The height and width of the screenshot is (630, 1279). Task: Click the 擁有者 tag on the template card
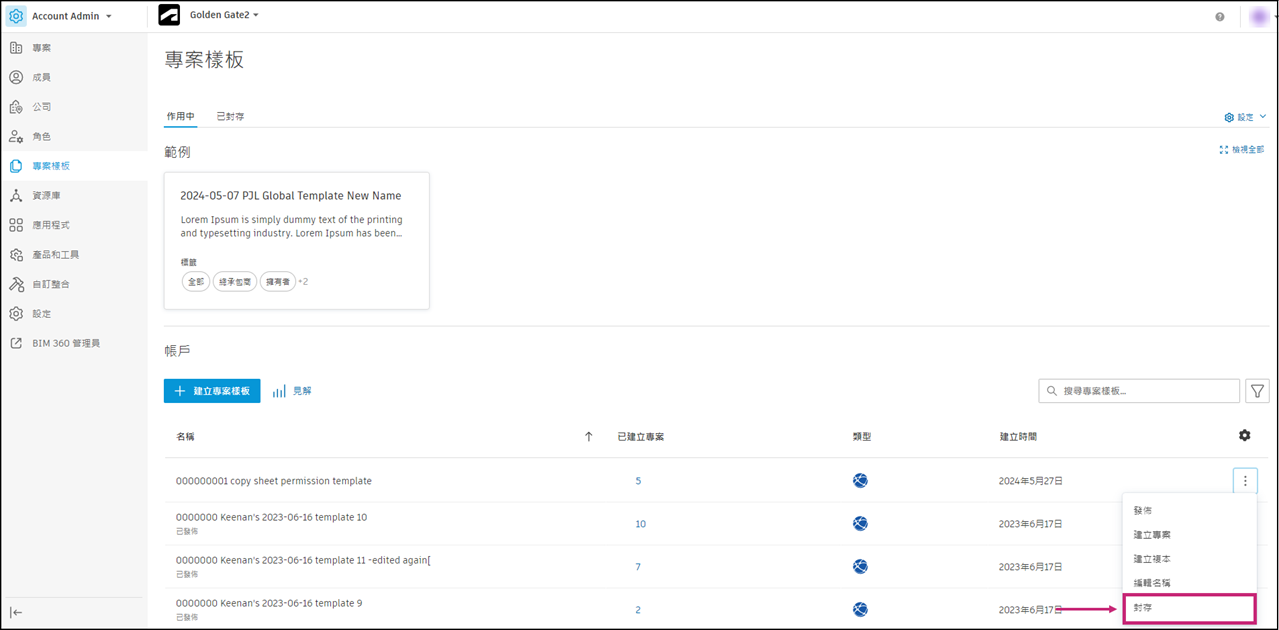point(277,282)
